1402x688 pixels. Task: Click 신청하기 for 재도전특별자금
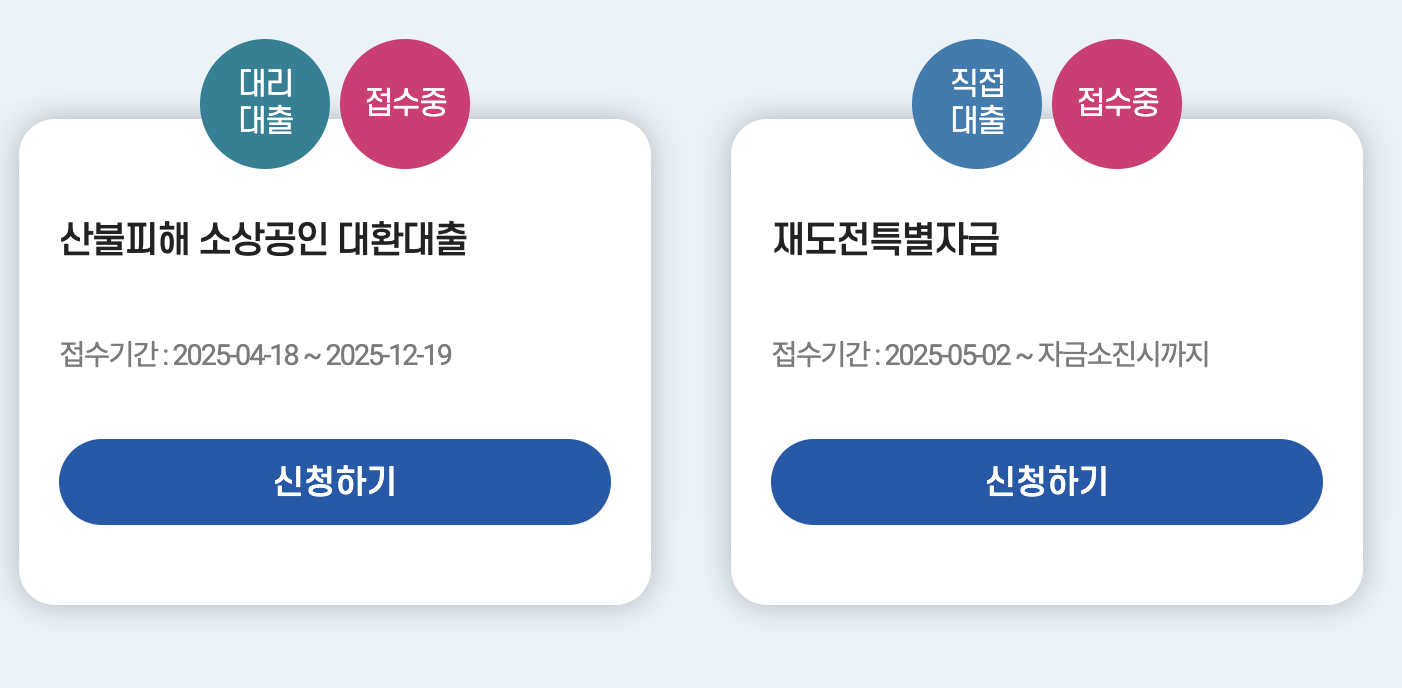(1047, 481)
